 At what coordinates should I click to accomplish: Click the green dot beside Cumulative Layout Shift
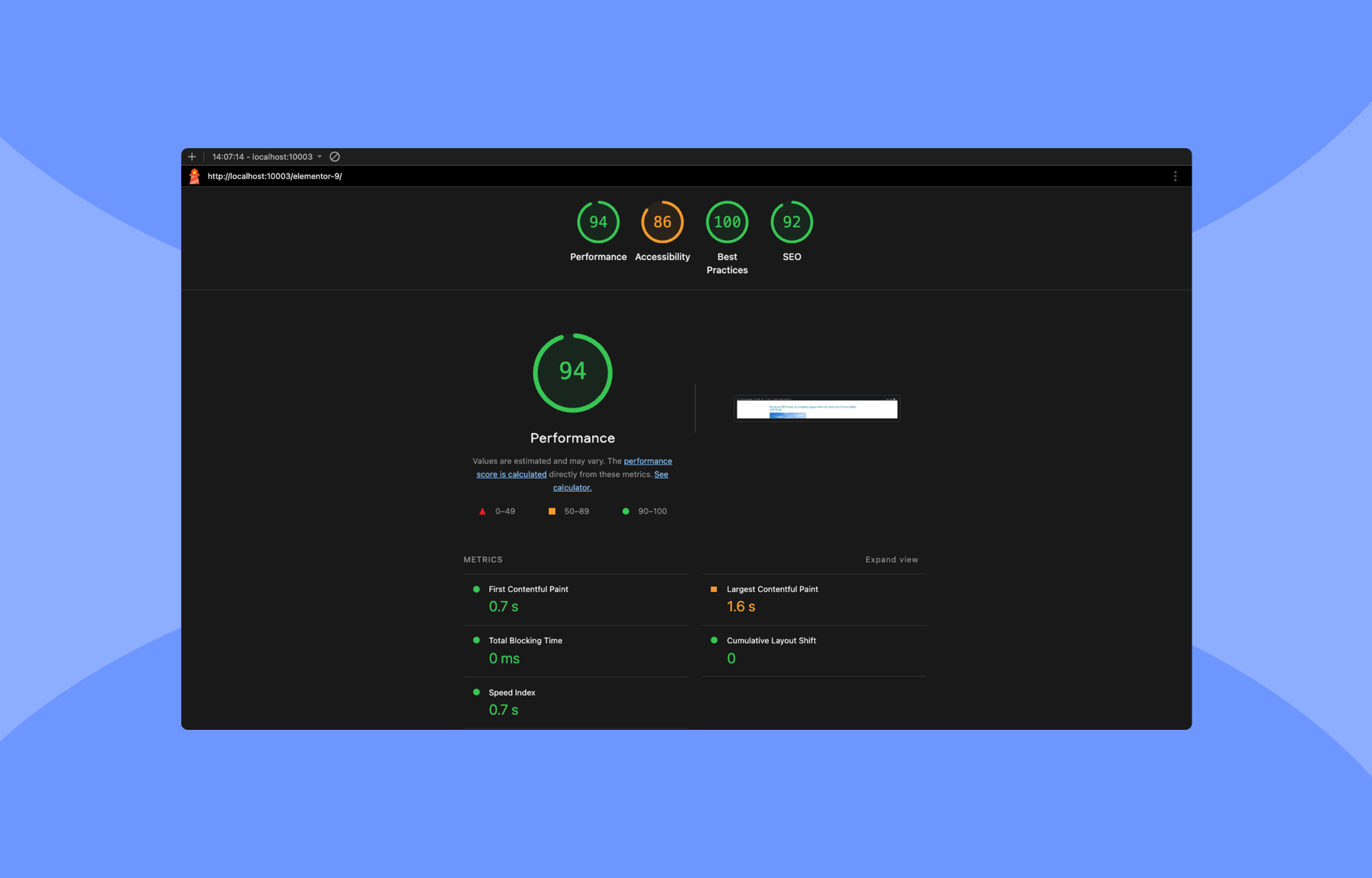[x=714, y=640]
